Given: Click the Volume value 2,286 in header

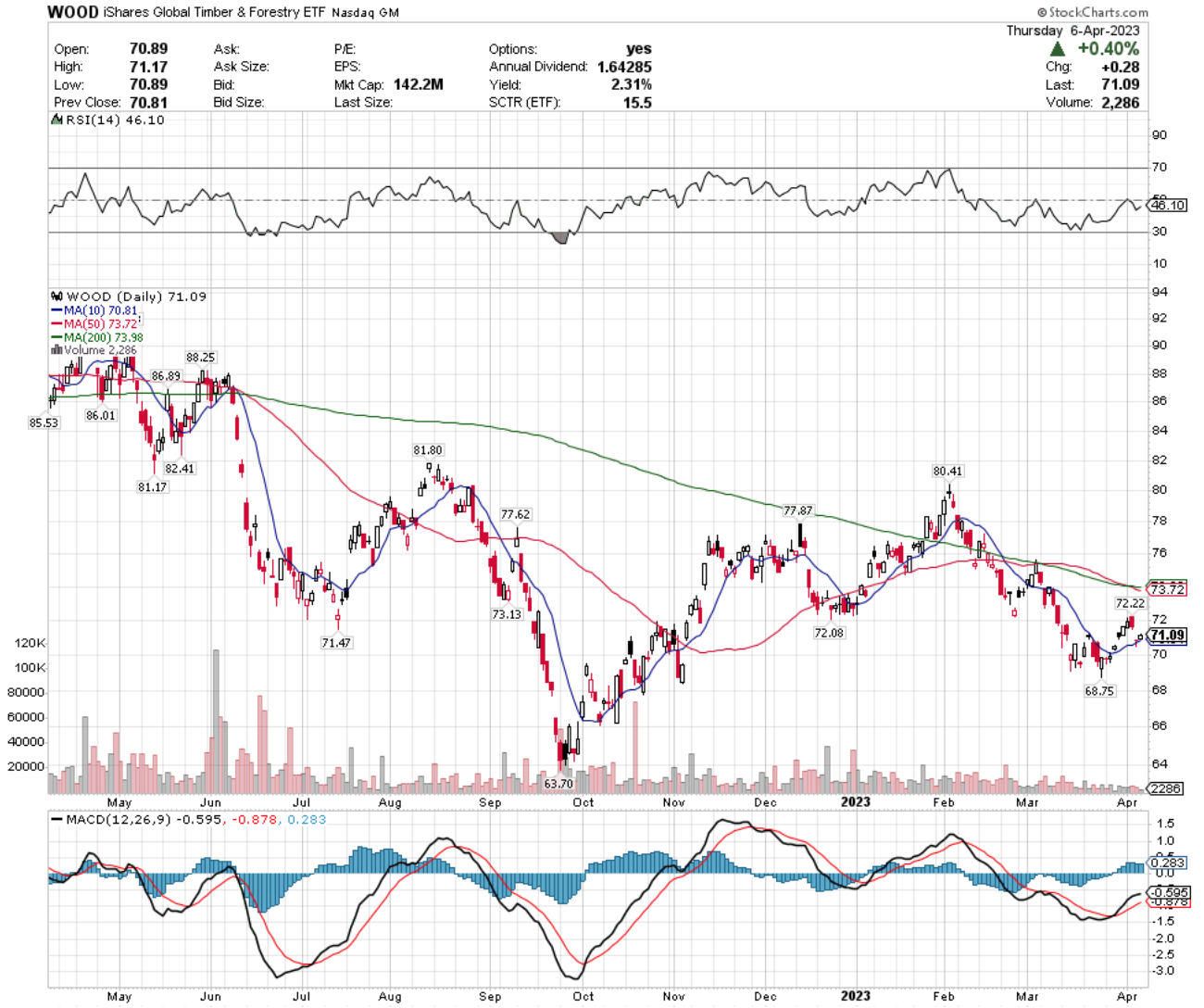Looking at the screenshot, I should click(x=1121, y=102).
